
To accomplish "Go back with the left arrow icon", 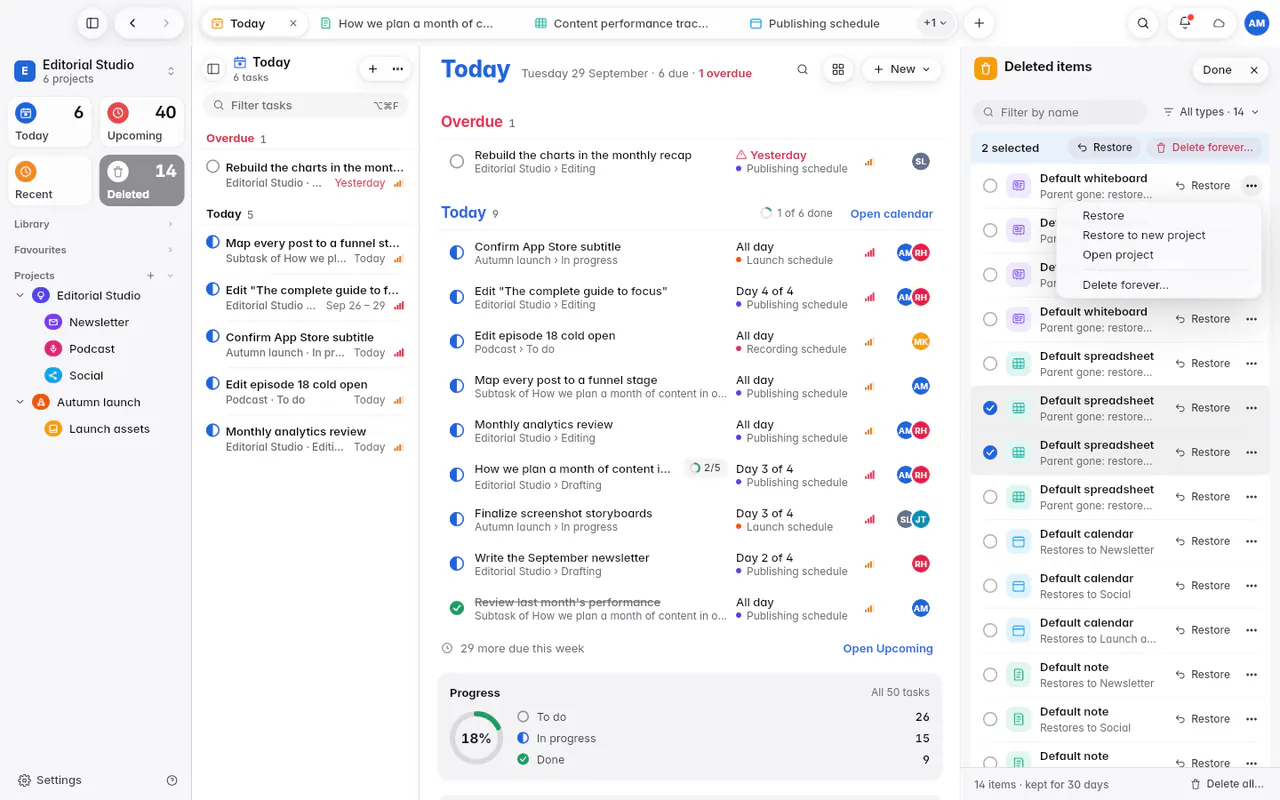I will 132,23.
